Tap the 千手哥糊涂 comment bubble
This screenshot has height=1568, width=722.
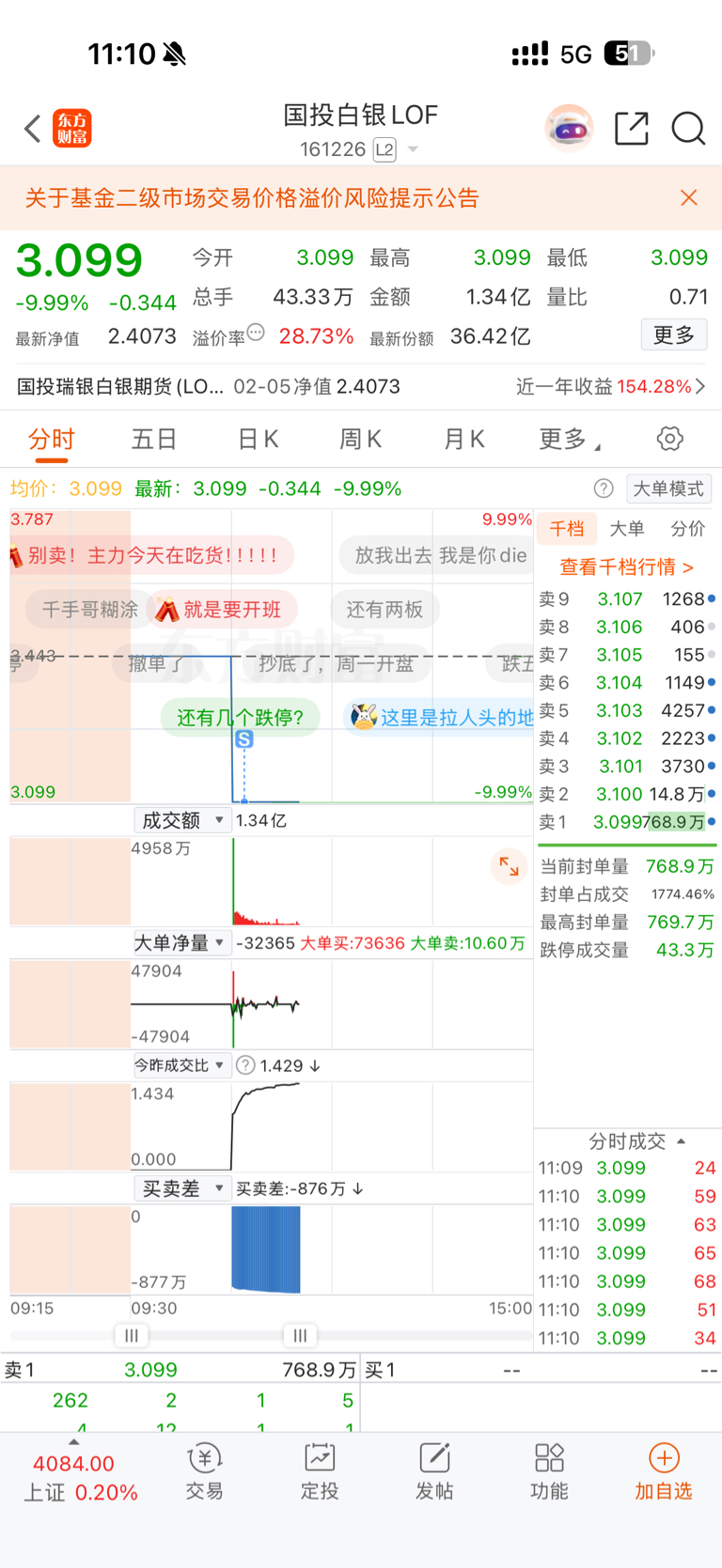click(x=85, y=610)
